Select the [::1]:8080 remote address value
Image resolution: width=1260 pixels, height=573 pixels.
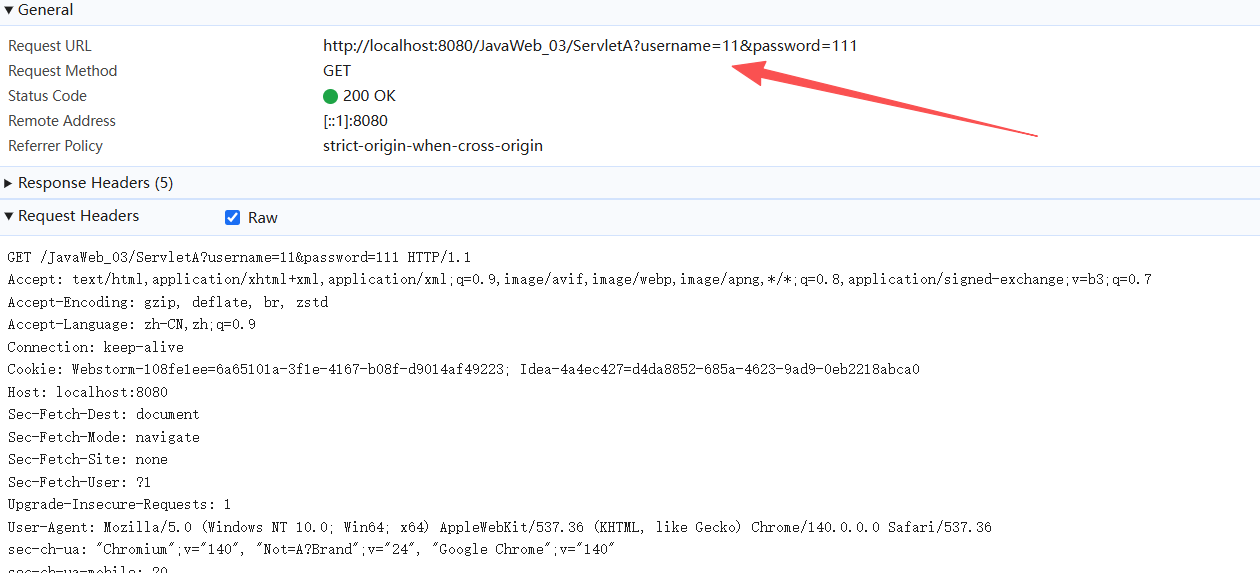coord(355,121)
